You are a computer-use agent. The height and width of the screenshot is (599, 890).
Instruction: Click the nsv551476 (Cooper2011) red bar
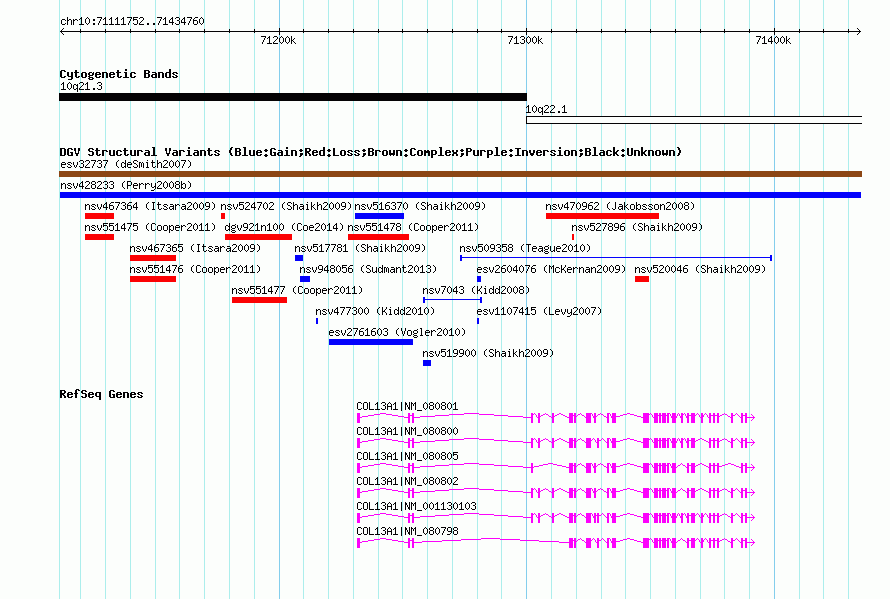153,279
